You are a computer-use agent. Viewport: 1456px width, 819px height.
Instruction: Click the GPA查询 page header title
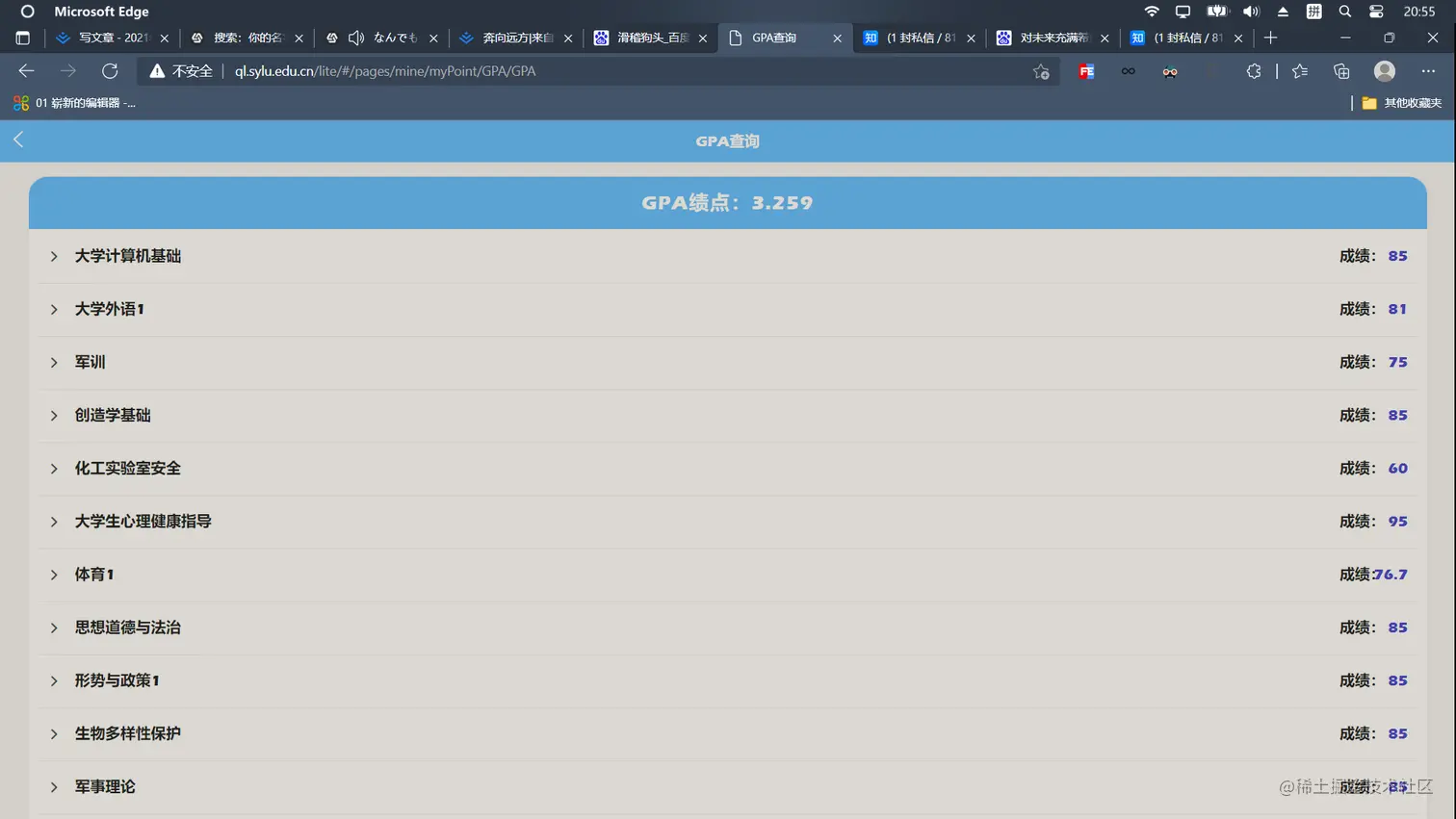[727, 141]
